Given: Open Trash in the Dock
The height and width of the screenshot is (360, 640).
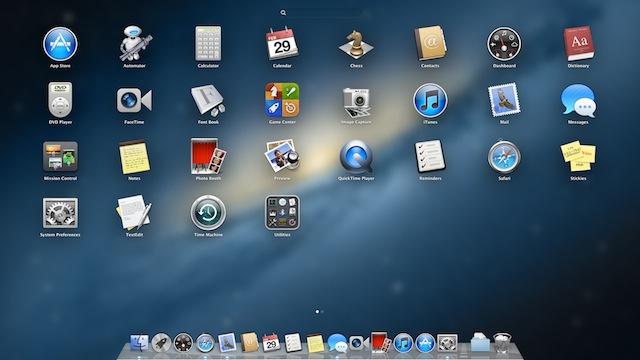Looking at the screenshot, I should tap(502, 342).
